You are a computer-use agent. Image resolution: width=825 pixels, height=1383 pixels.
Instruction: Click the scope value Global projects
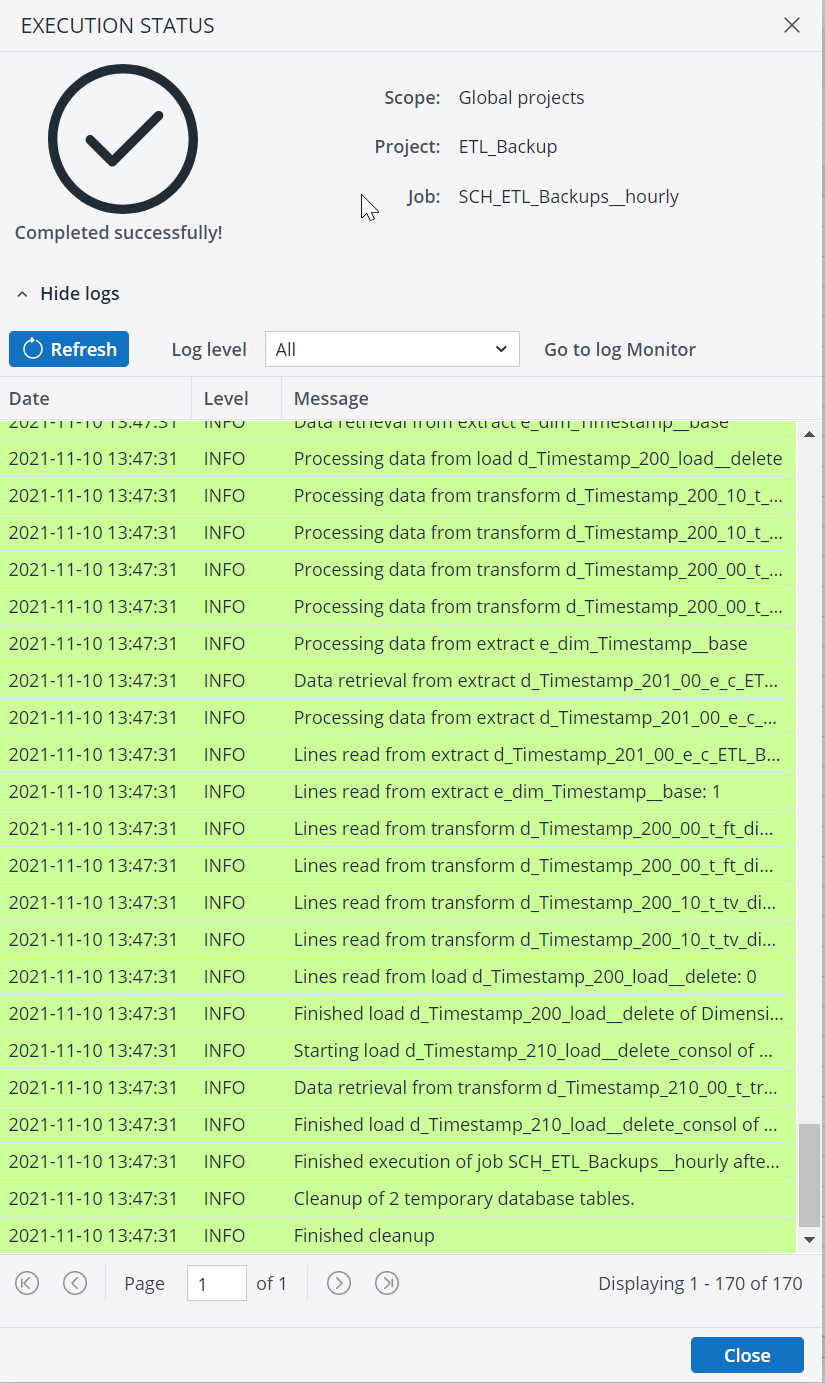click(x=522, y=98)
